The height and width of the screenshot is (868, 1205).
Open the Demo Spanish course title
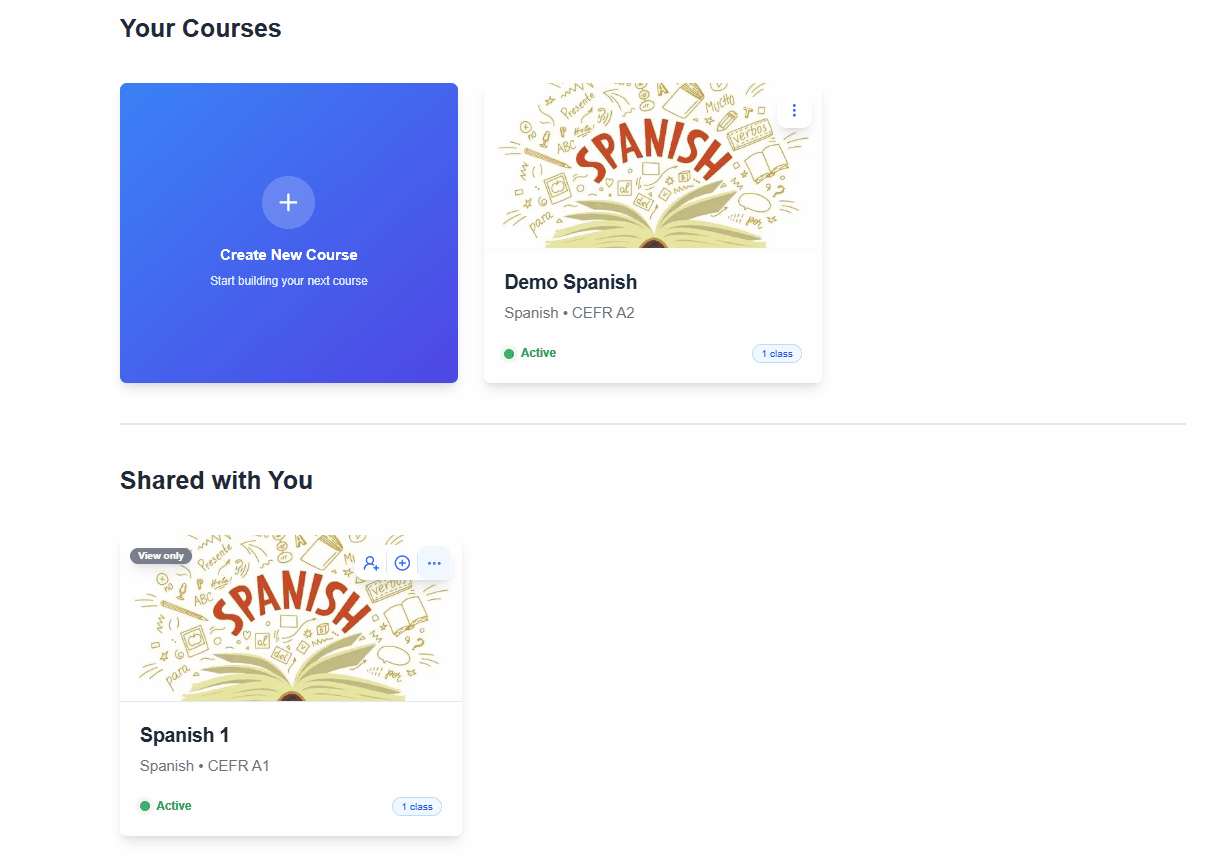[571, 282]
